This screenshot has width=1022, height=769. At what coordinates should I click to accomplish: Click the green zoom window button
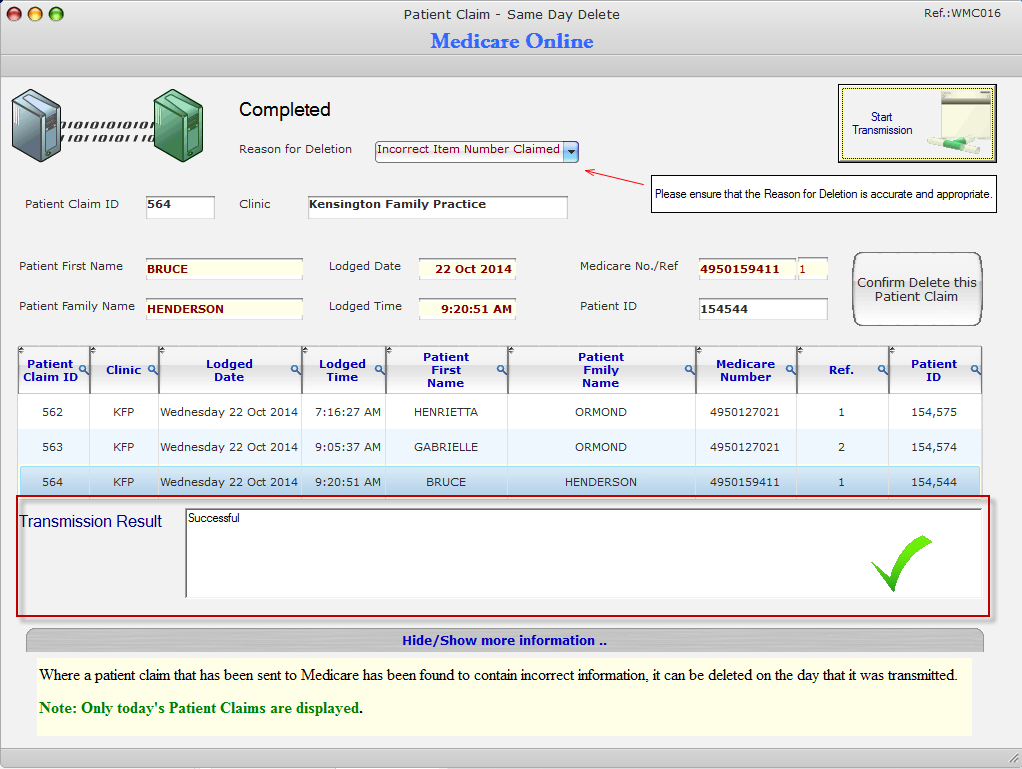pos(56,14)
